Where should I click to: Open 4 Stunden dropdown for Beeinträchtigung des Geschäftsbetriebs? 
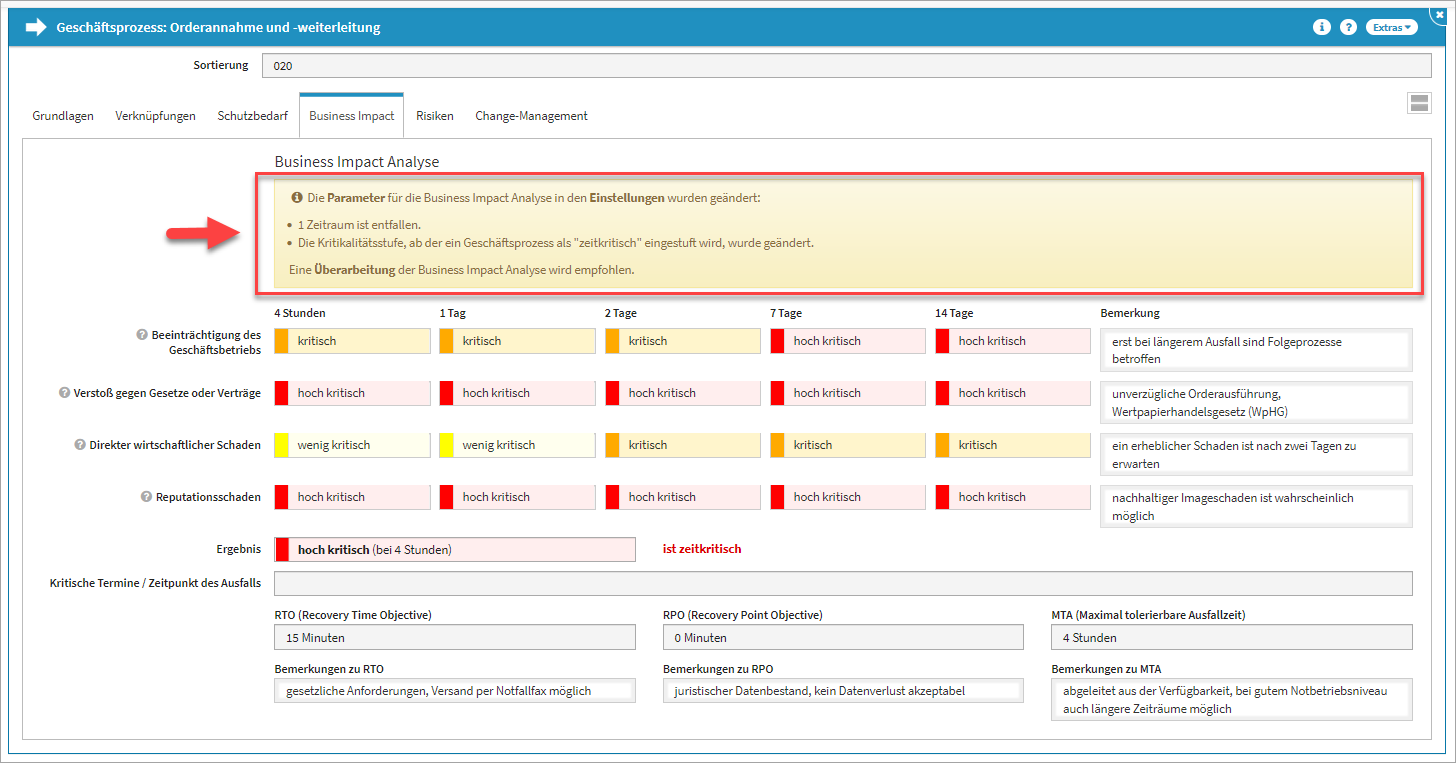(352, 341)
